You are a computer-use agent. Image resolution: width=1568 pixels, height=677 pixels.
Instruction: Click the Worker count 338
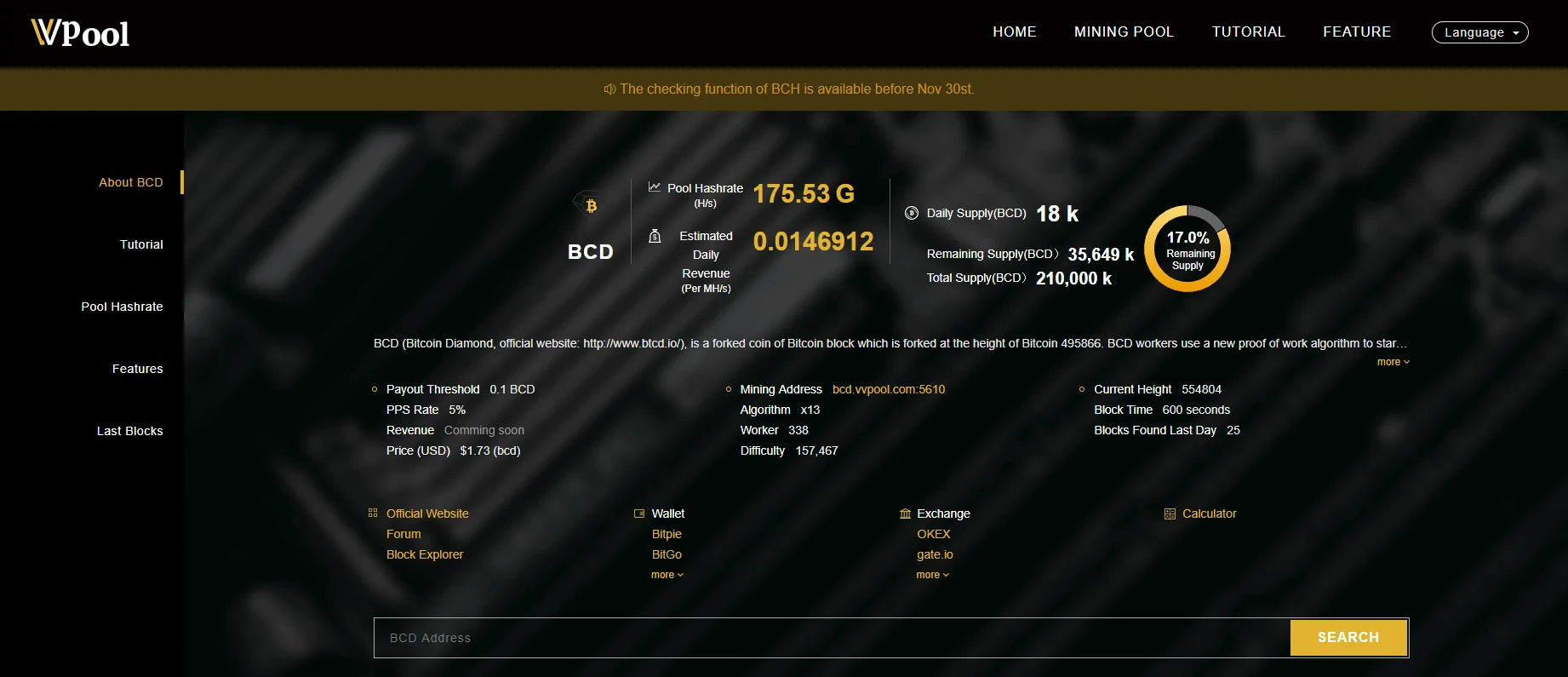[x=798, y=430]
